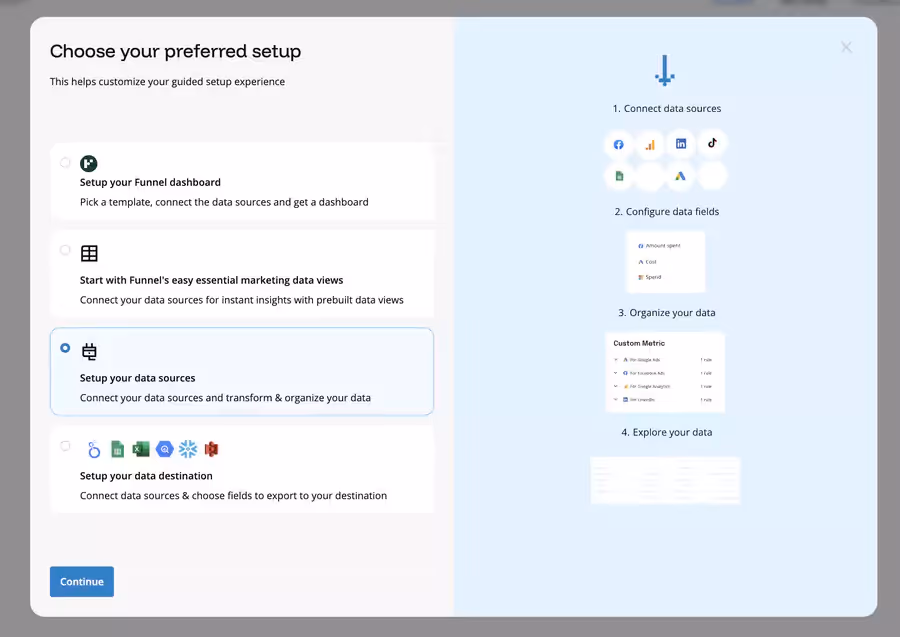Click the LinkedIn icon under Connect data sources
Screen dimensions: 900x637
681,143
